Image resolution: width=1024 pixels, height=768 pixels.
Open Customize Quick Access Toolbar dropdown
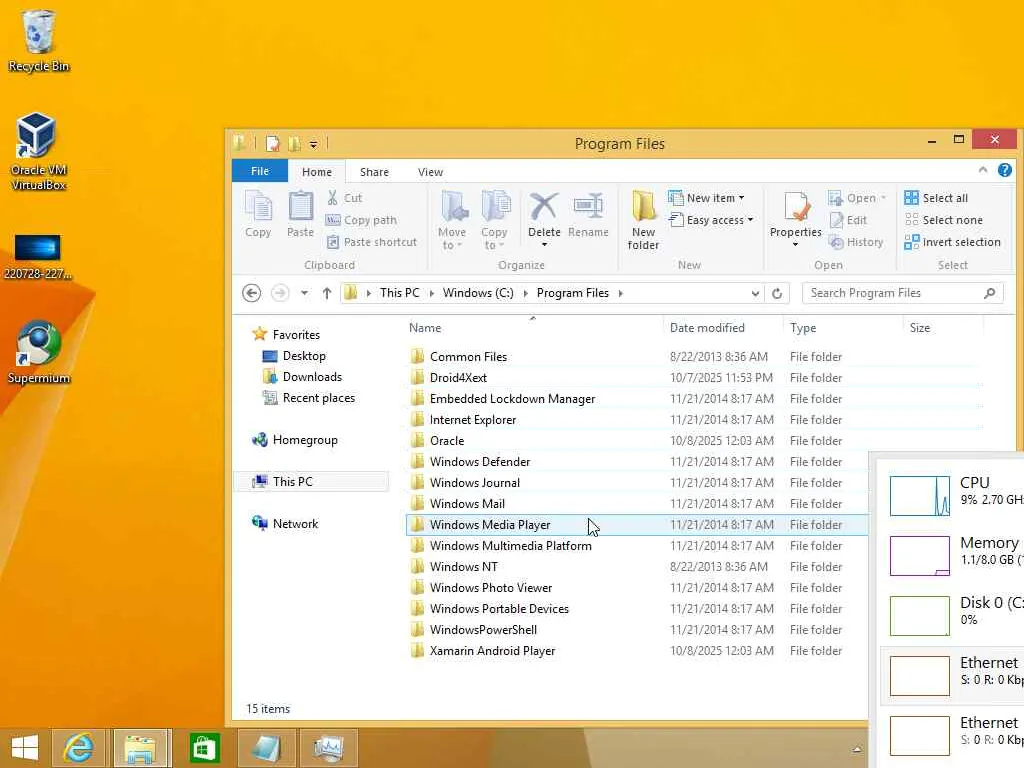coord(313,144)
